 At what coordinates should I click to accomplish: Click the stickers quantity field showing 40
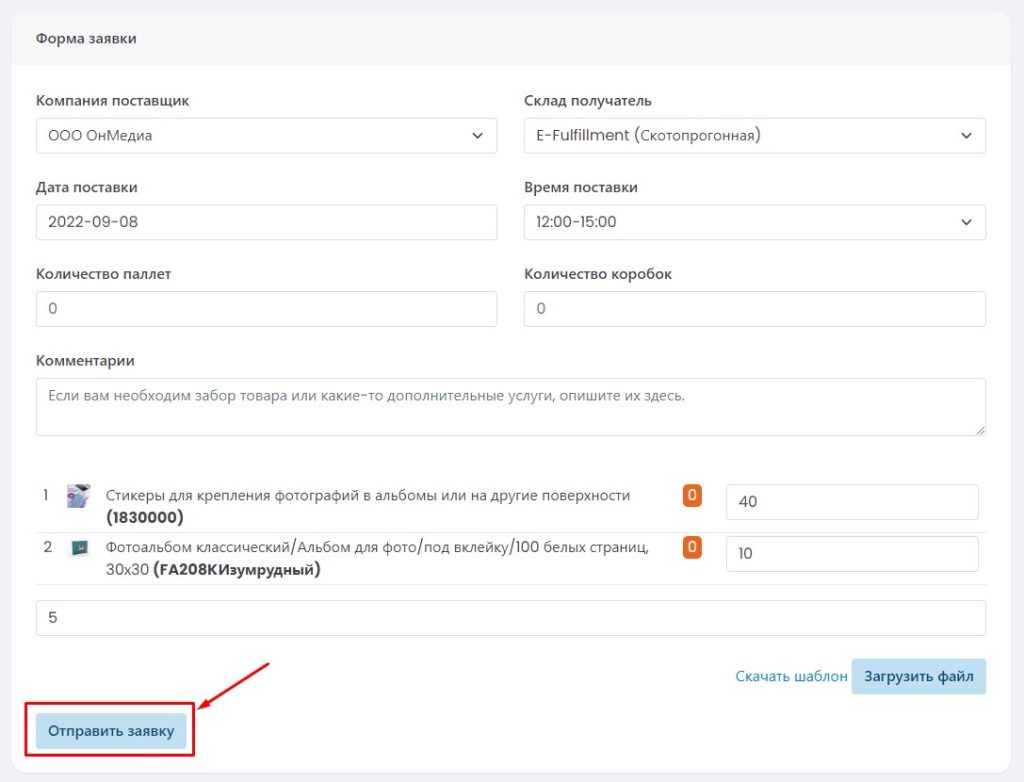pos(851,502)
